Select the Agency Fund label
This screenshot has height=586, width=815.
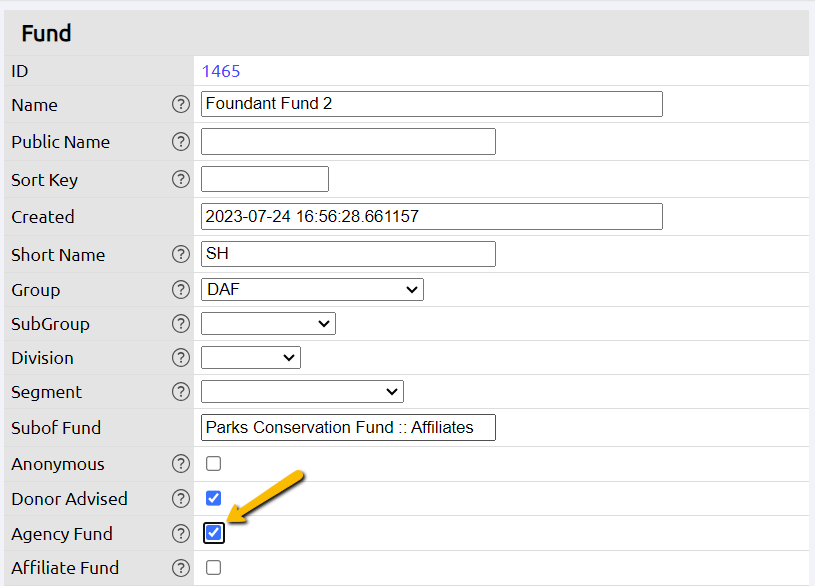(62, 534)
